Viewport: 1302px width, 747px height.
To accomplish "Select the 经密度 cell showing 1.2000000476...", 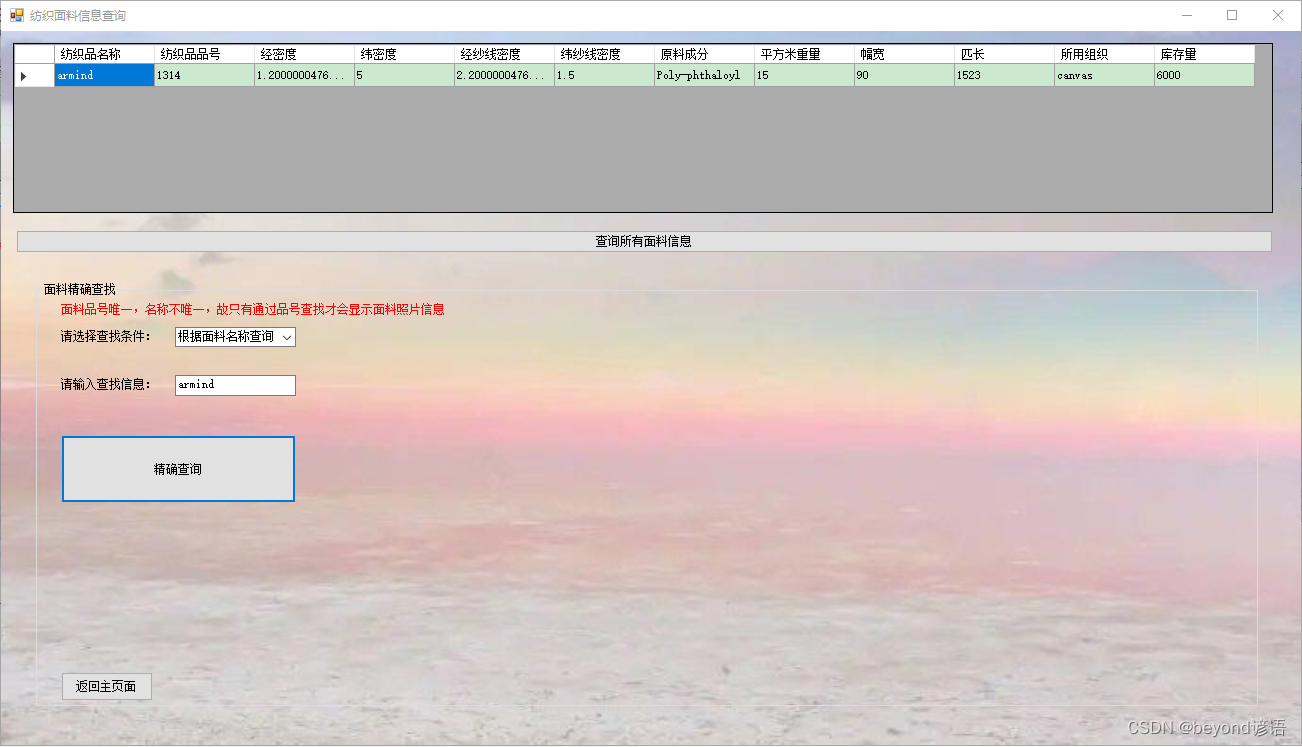I will click(305, 76).
